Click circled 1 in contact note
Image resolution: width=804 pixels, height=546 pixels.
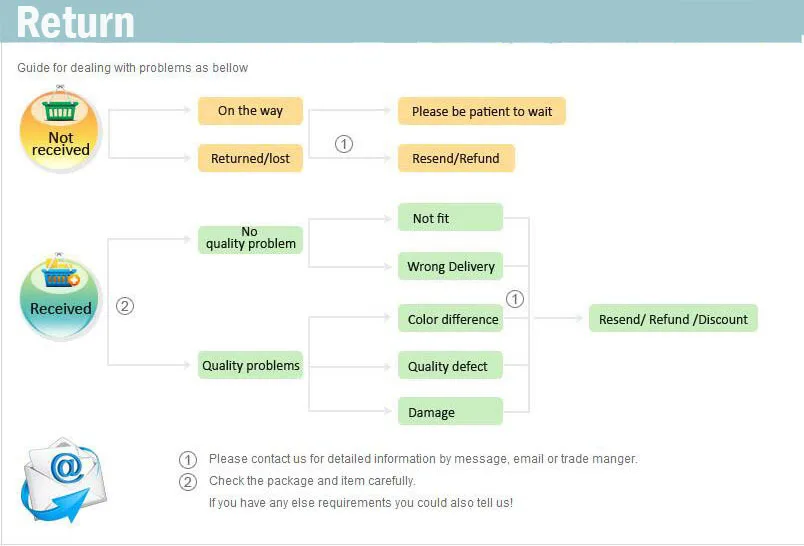[188, 460]
